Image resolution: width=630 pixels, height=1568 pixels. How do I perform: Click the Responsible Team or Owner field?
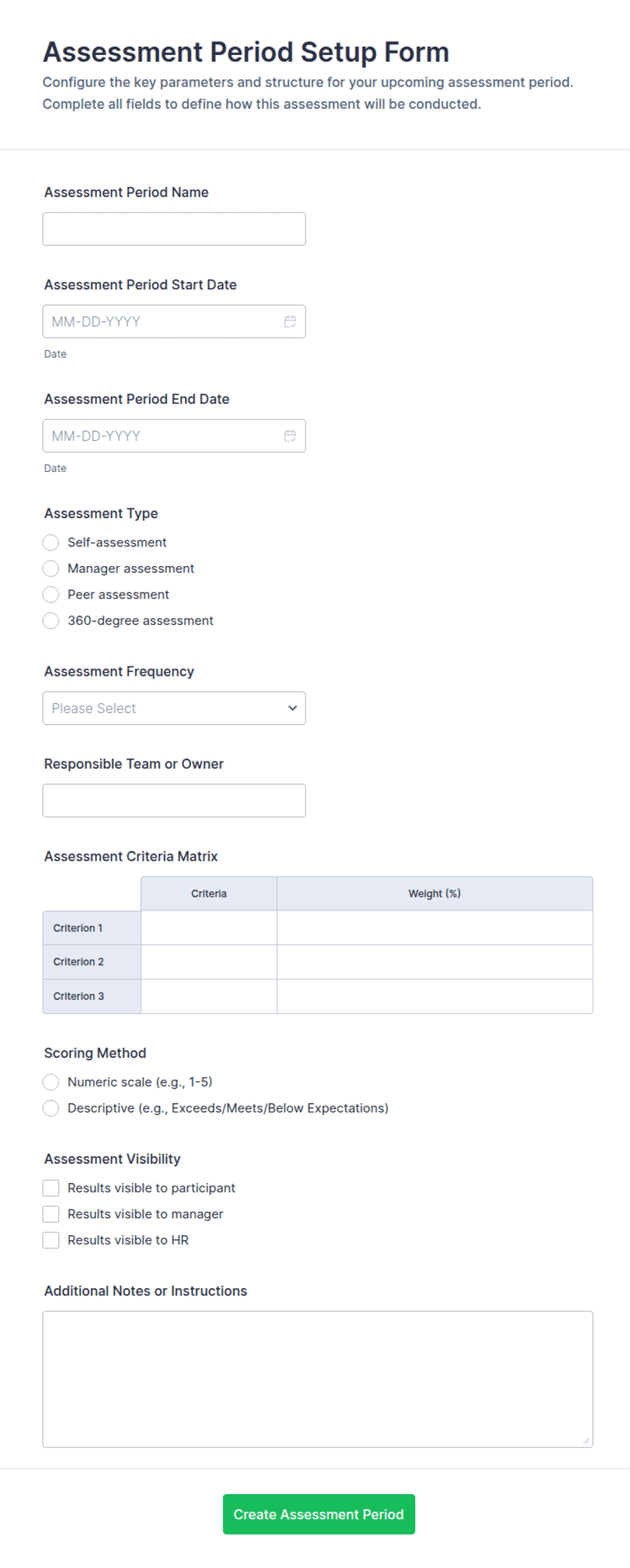pos(174,801)
